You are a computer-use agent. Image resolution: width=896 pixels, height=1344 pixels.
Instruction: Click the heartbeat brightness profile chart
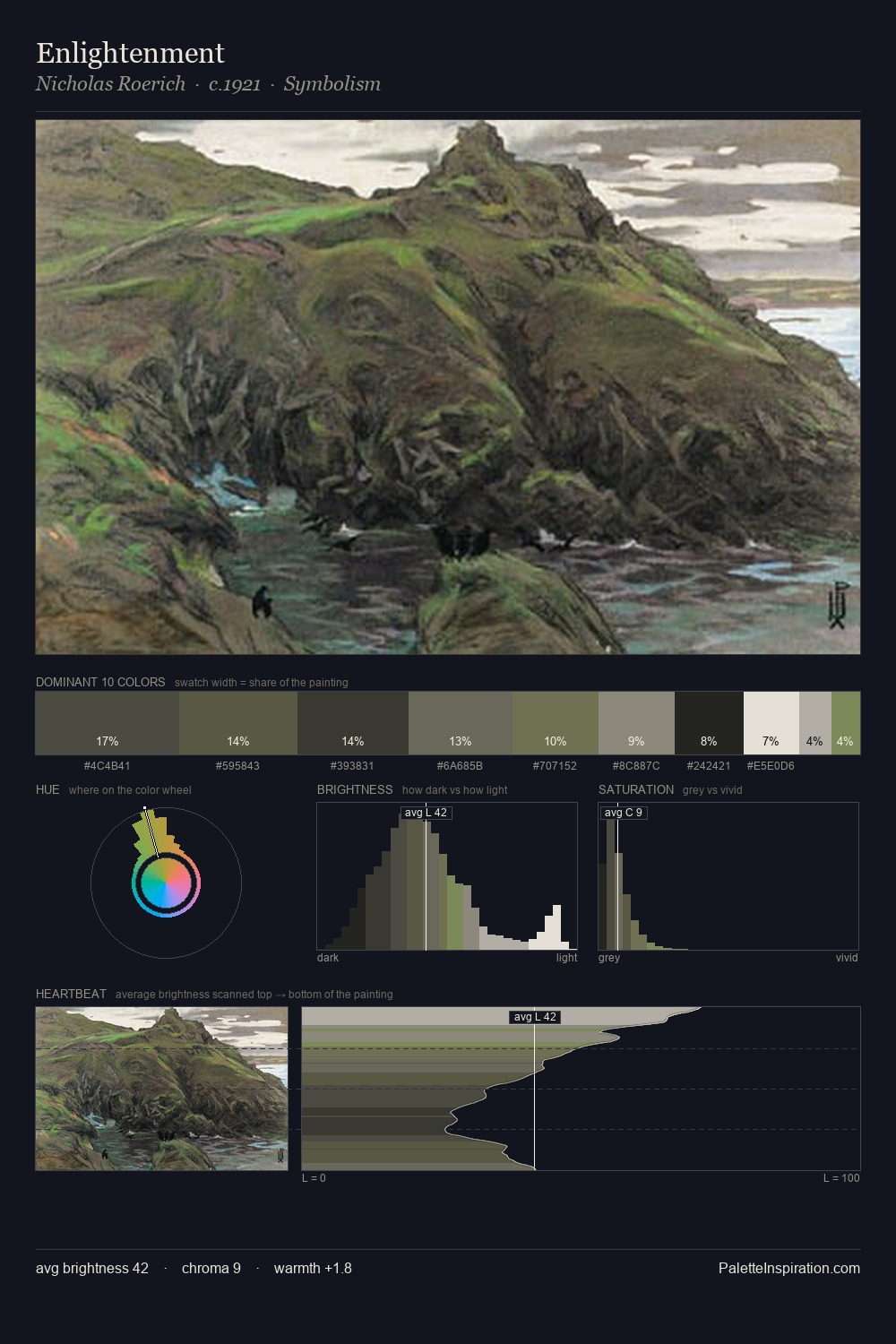tap(582, 1089)
